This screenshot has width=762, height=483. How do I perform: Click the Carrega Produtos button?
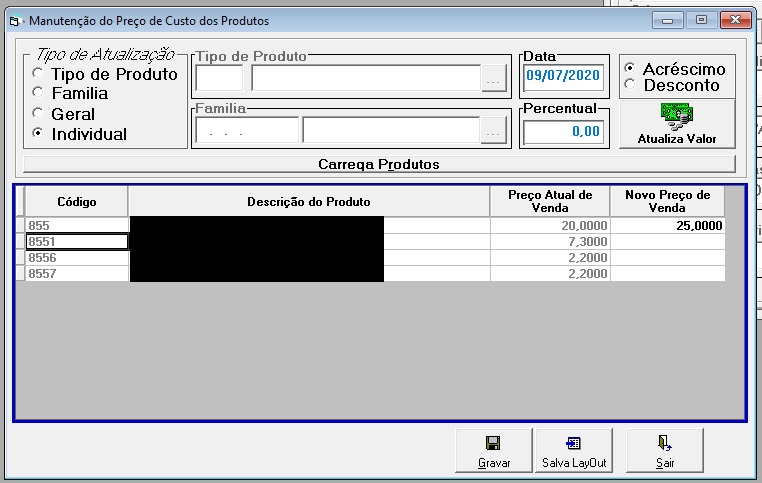[x=379, y=164]
